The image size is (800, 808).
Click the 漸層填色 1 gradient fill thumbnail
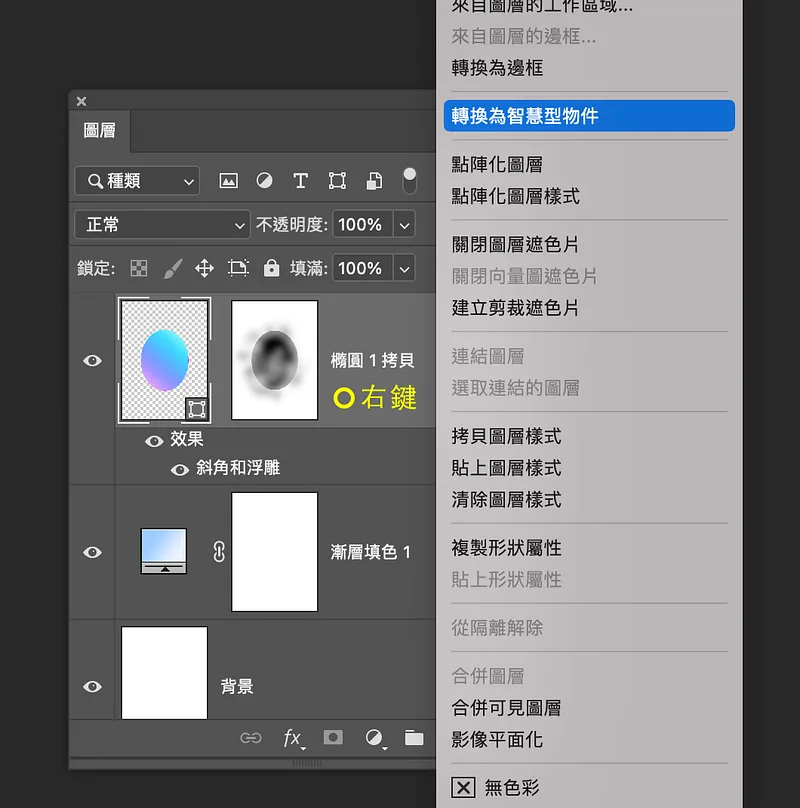(x=164, y=551)
